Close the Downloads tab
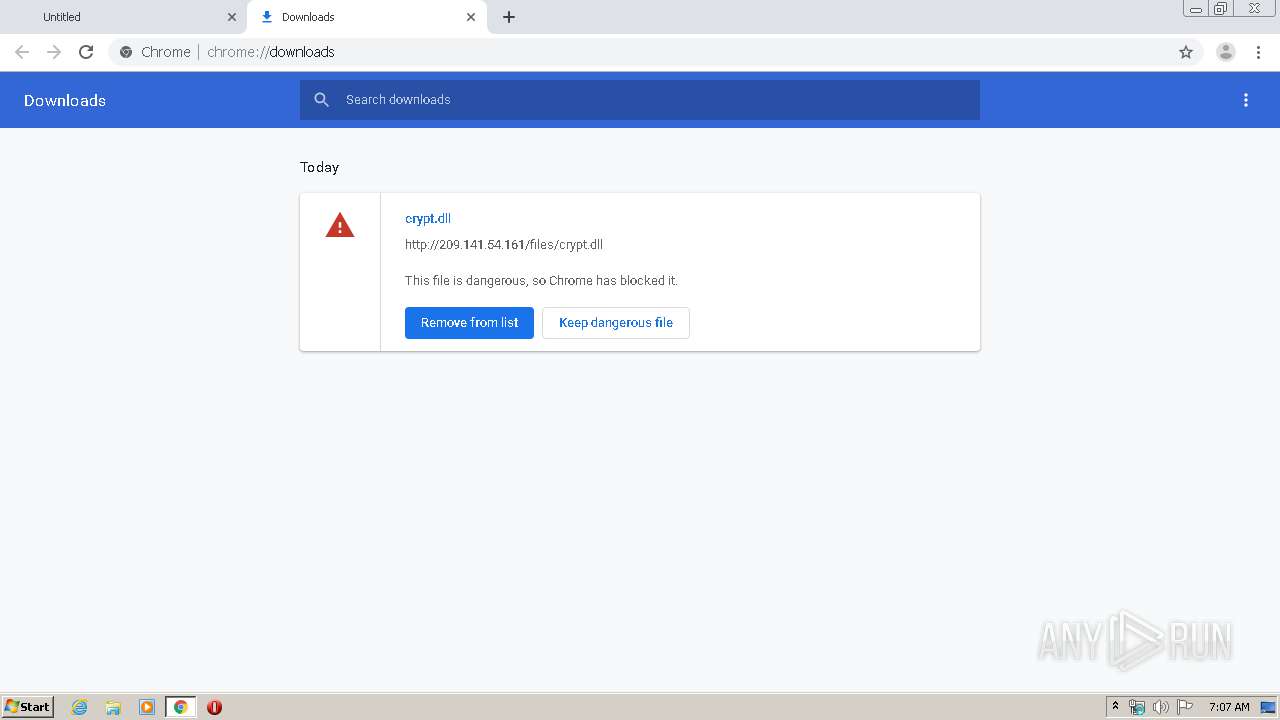 pos(471,17)
